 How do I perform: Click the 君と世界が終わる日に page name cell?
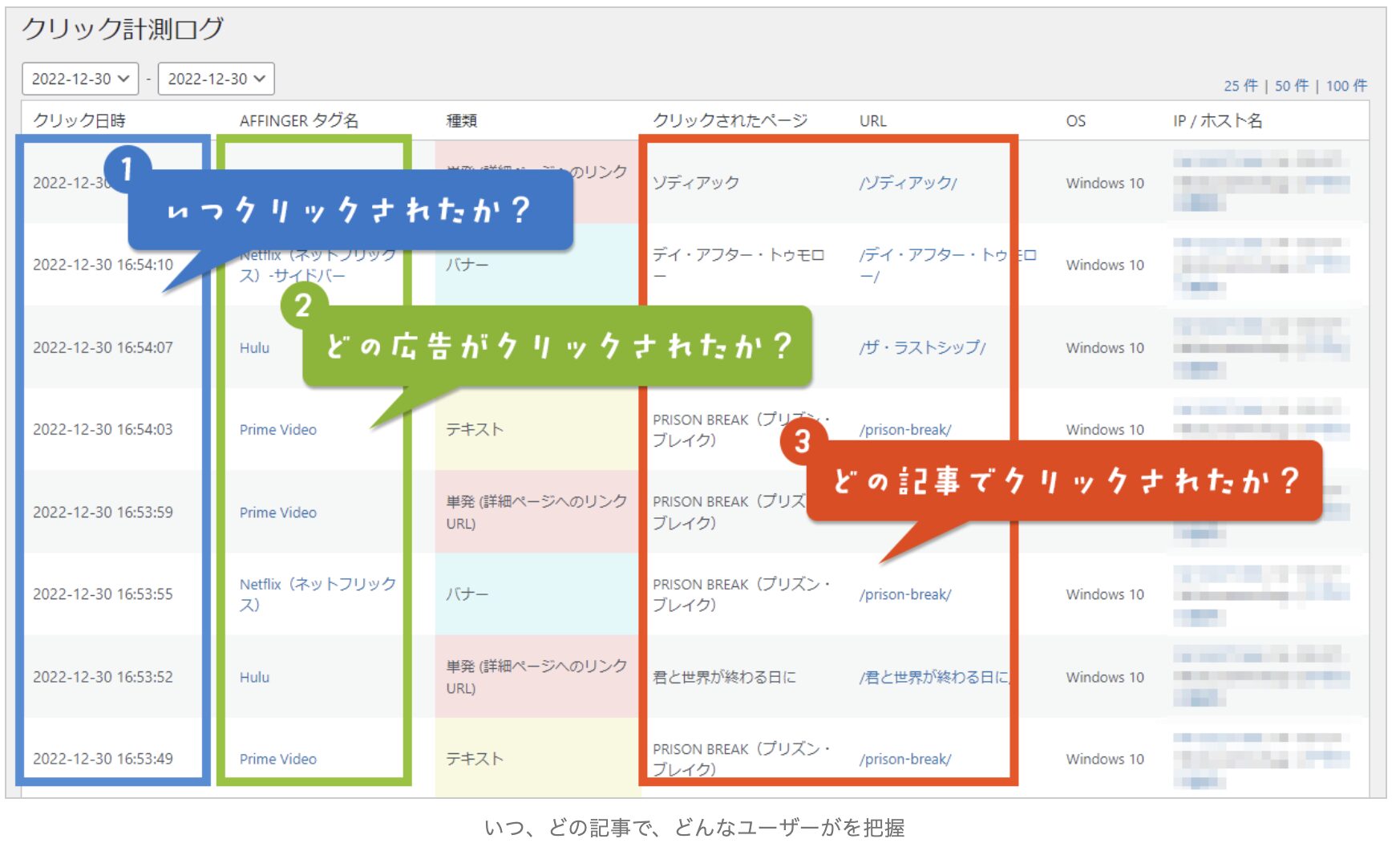724,677
